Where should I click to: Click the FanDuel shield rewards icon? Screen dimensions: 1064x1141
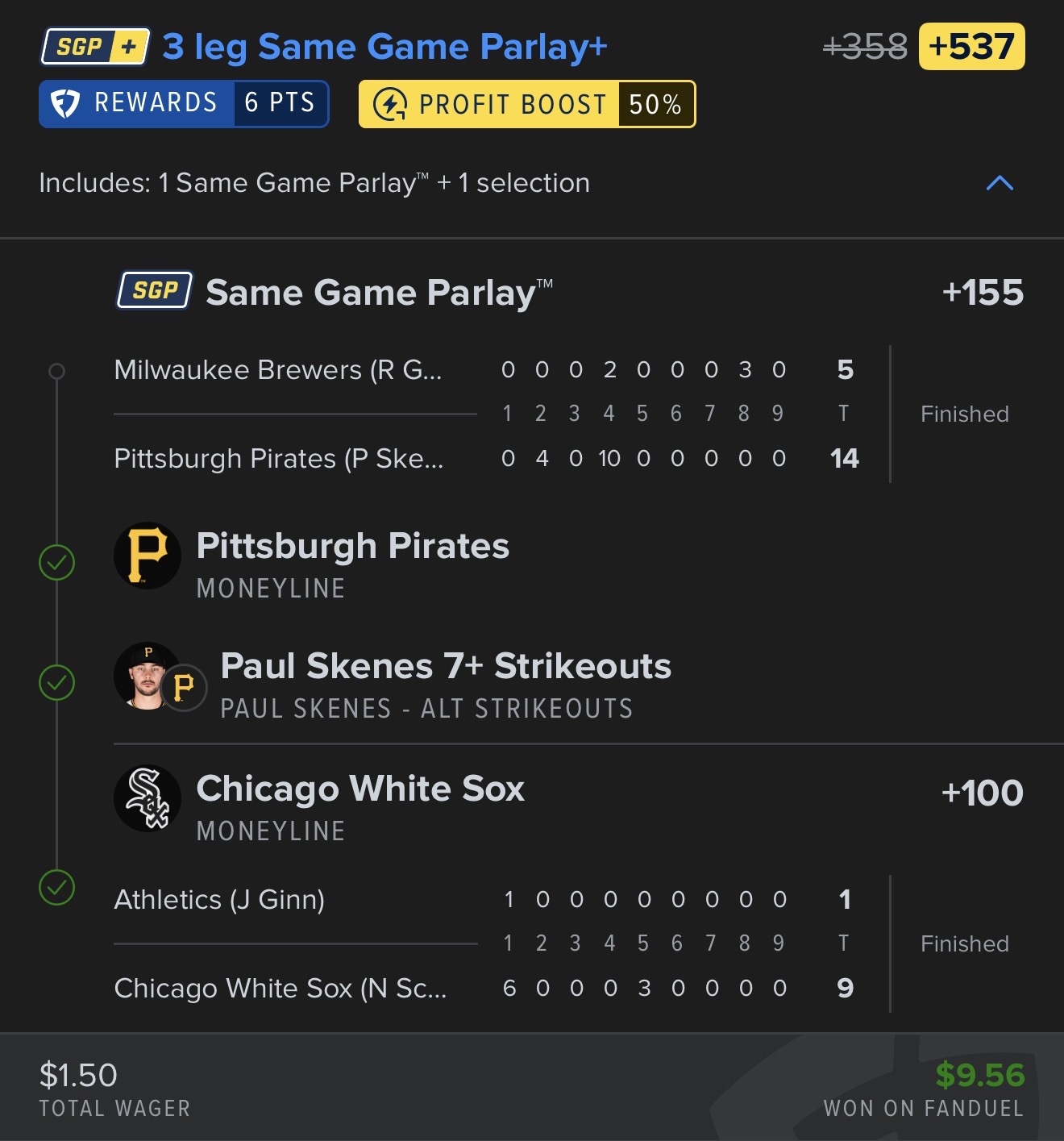65,103
